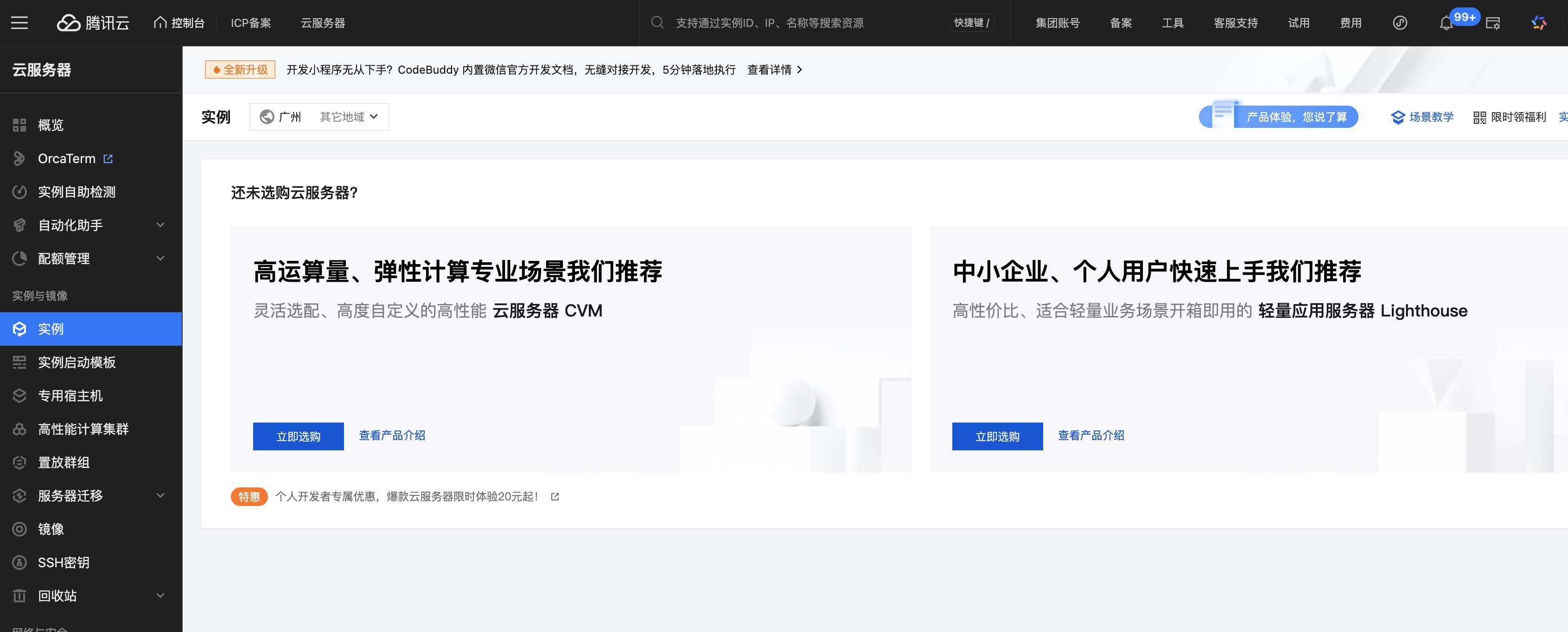Viewport: 1568px width, 632px height.
Task: Open 备案 in the top bar
Action: 1121,23
